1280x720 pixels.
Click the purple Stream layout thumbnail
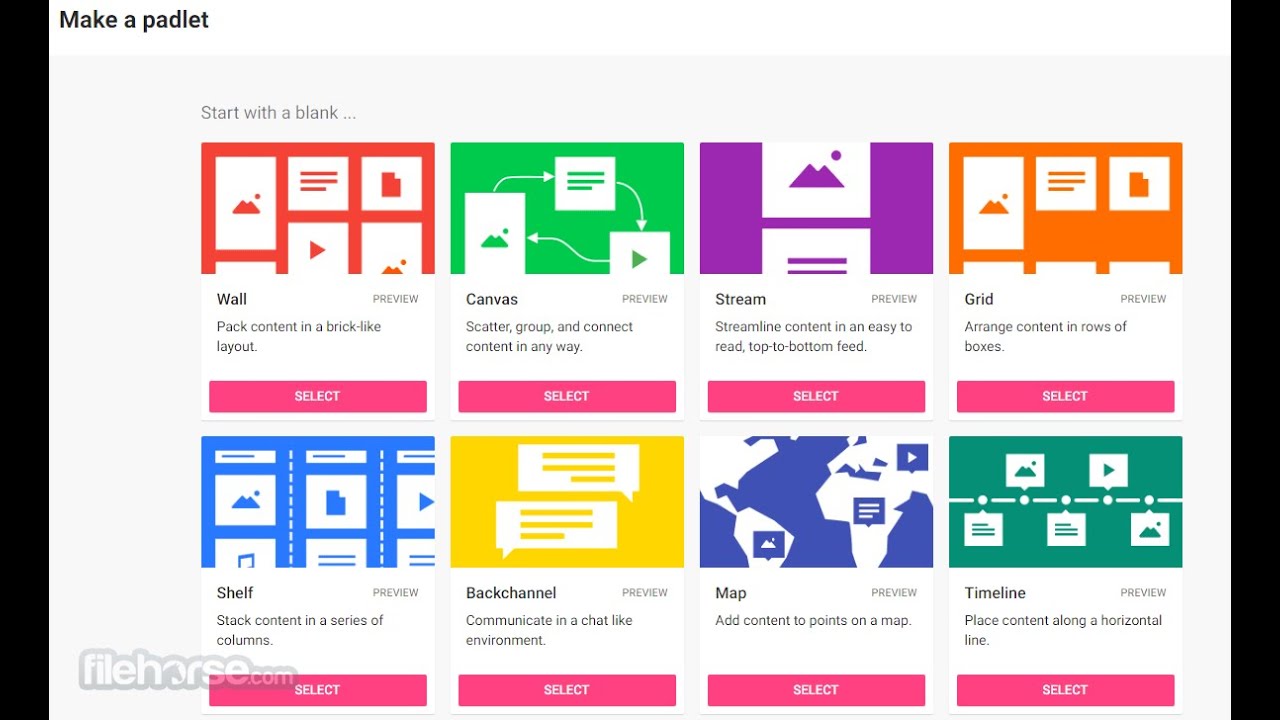pos(816,208)
